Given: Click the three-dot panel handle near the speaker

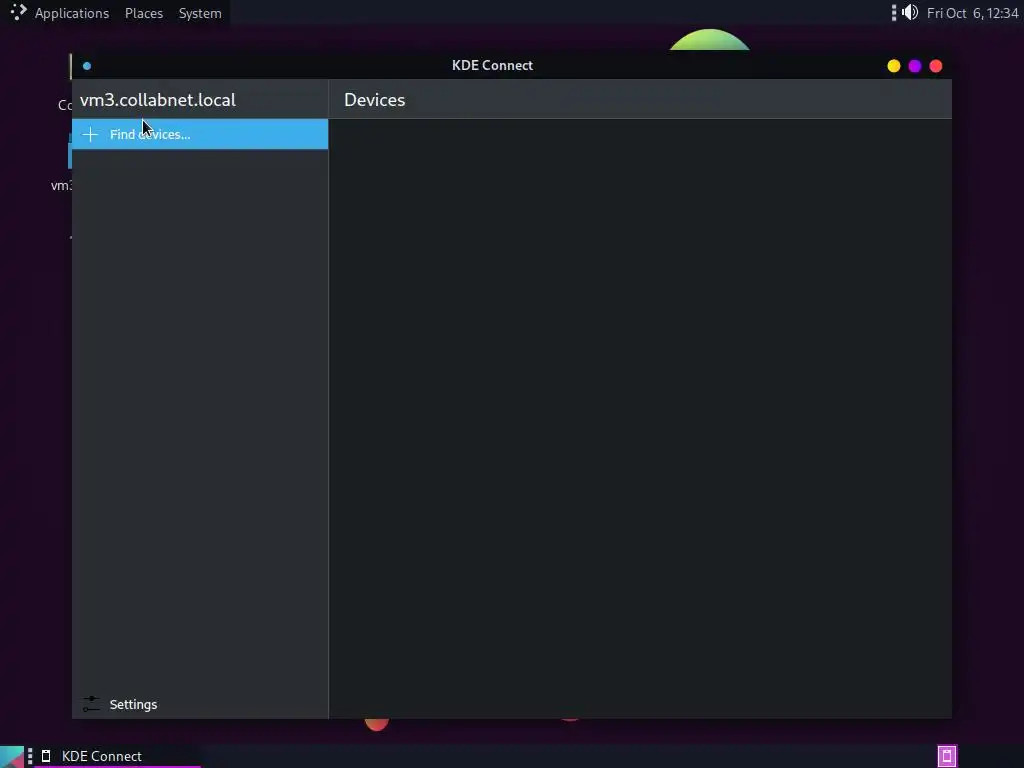Looking at the screenshot, I should [893, 12].
